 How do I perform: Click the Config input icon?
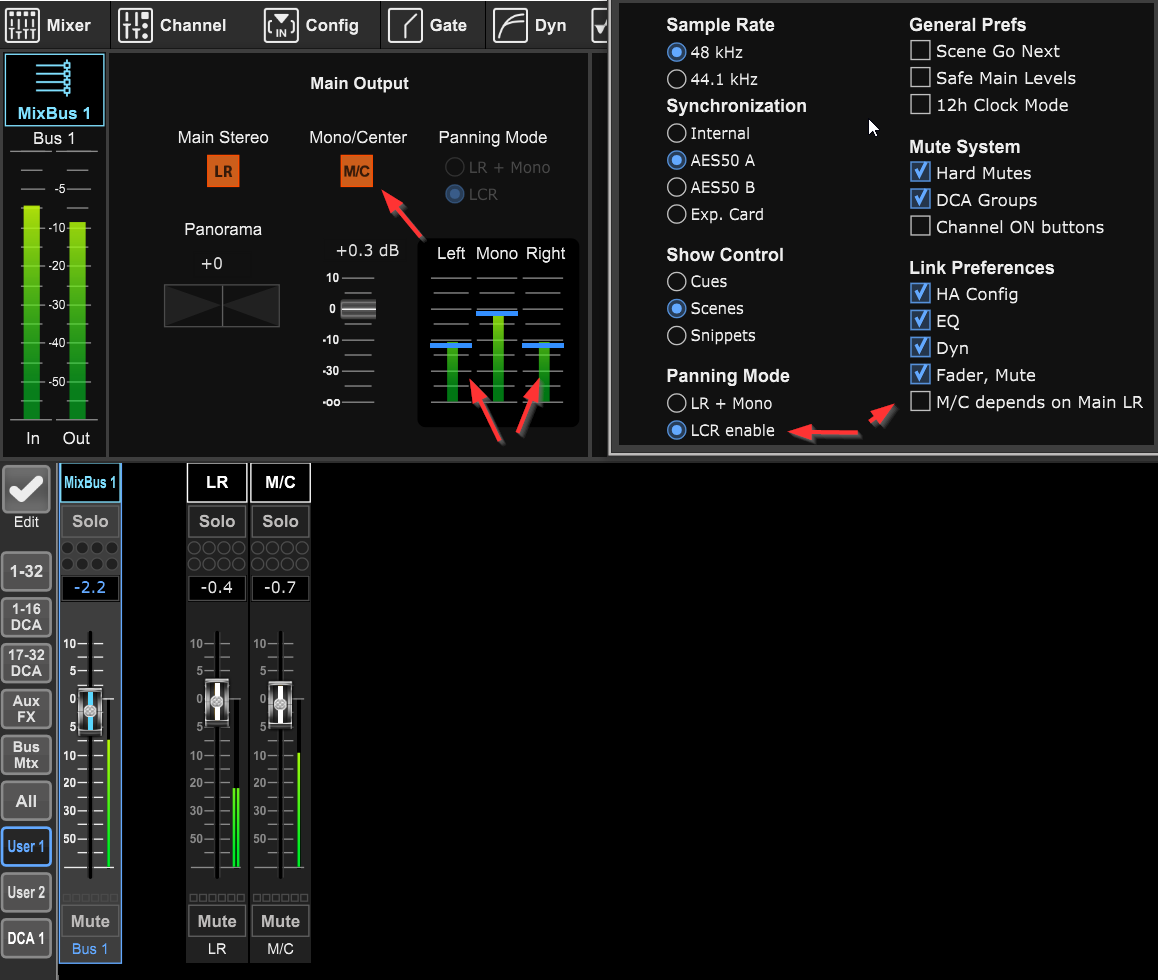pos(281,25)
